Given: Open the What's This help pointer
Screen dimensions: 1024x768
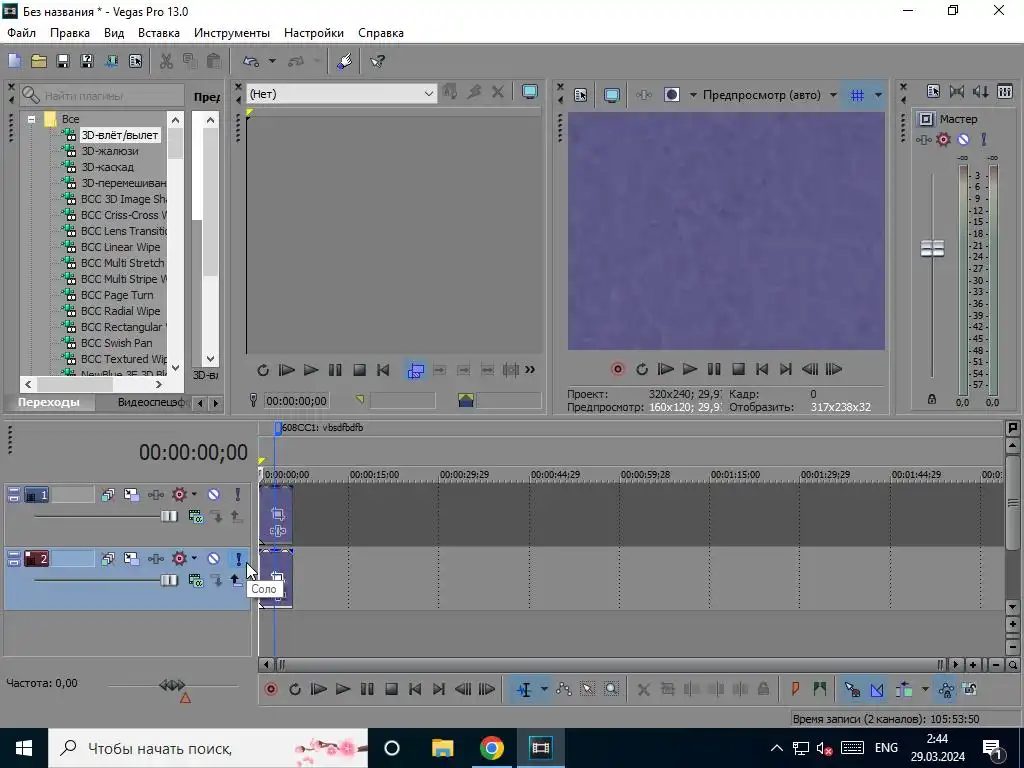Looking at the screenshot, I should point(377,61).
